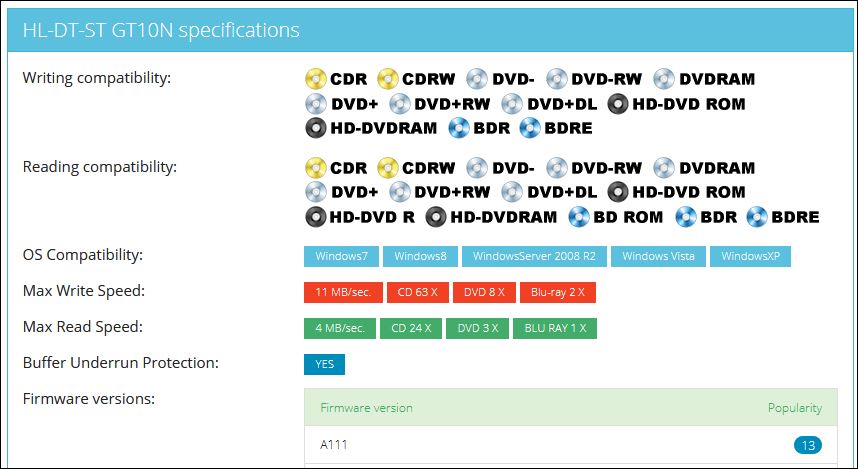
Task: Click the red 11 MB/sec. write speed badge
Action: (x=343, y=292)
